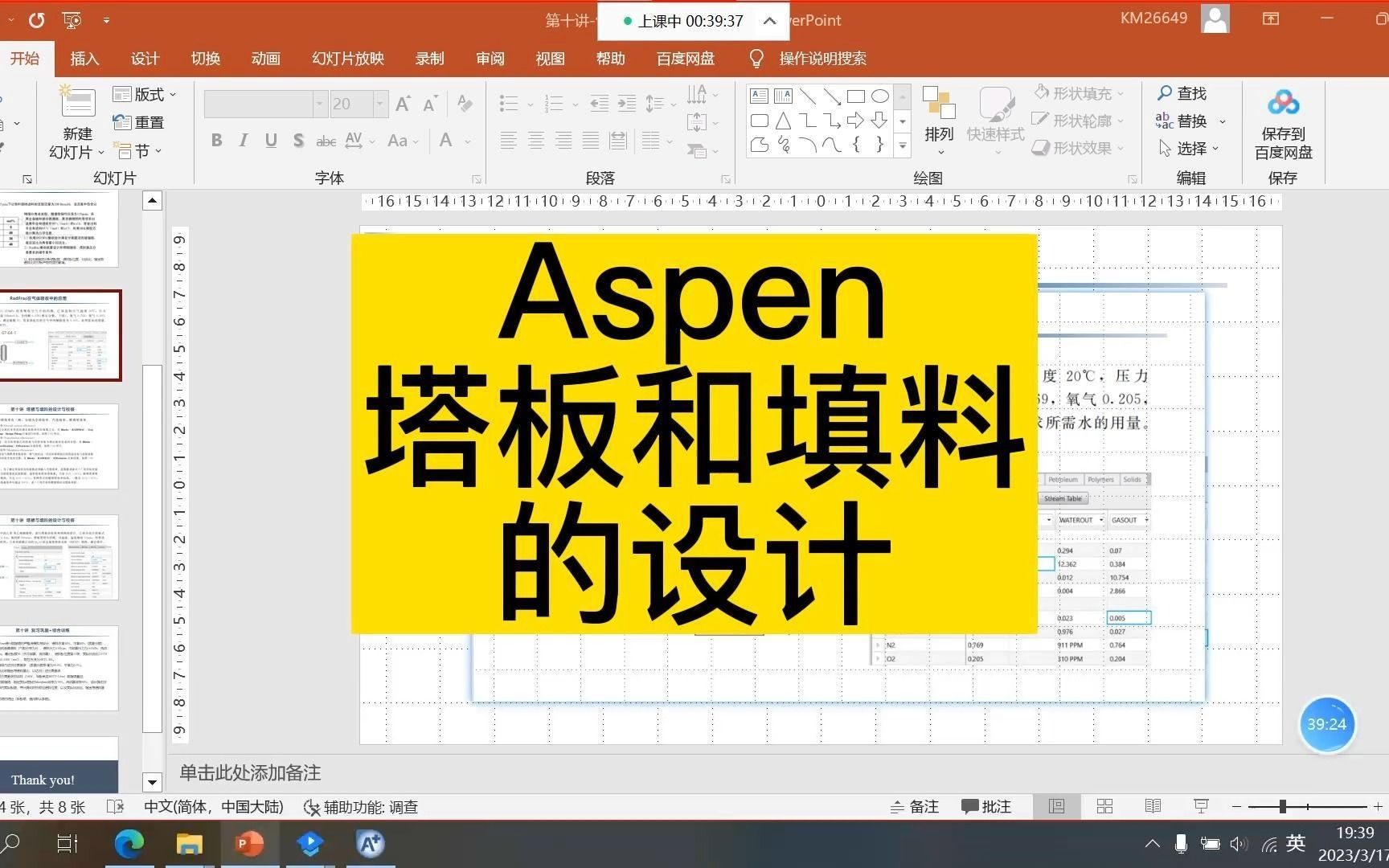
Task: Select the rectangle shape in gallery
Action: click(x=856, y=96)
